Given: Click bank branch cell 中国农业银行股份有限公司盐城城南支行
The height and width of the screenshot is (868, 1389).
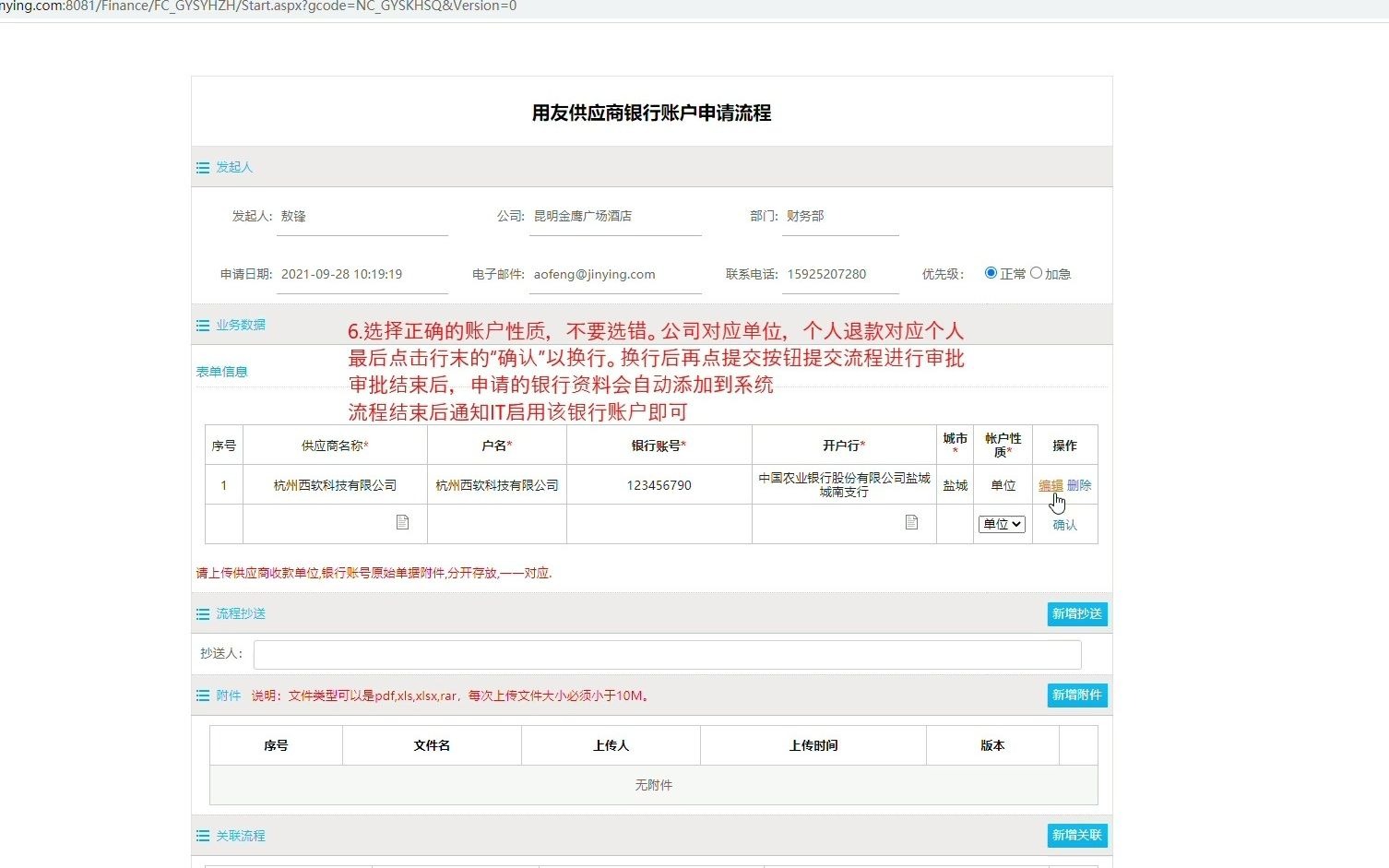Looking at the screenshot, I should (x=844, y=485).
